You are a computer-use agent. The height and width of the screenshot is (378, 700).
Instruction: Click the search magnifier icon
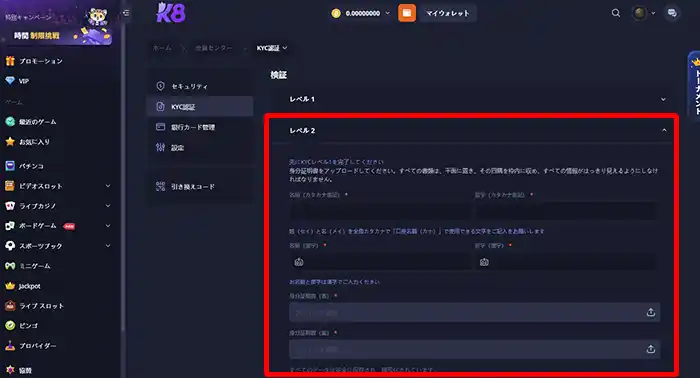(x=616, y=13)
